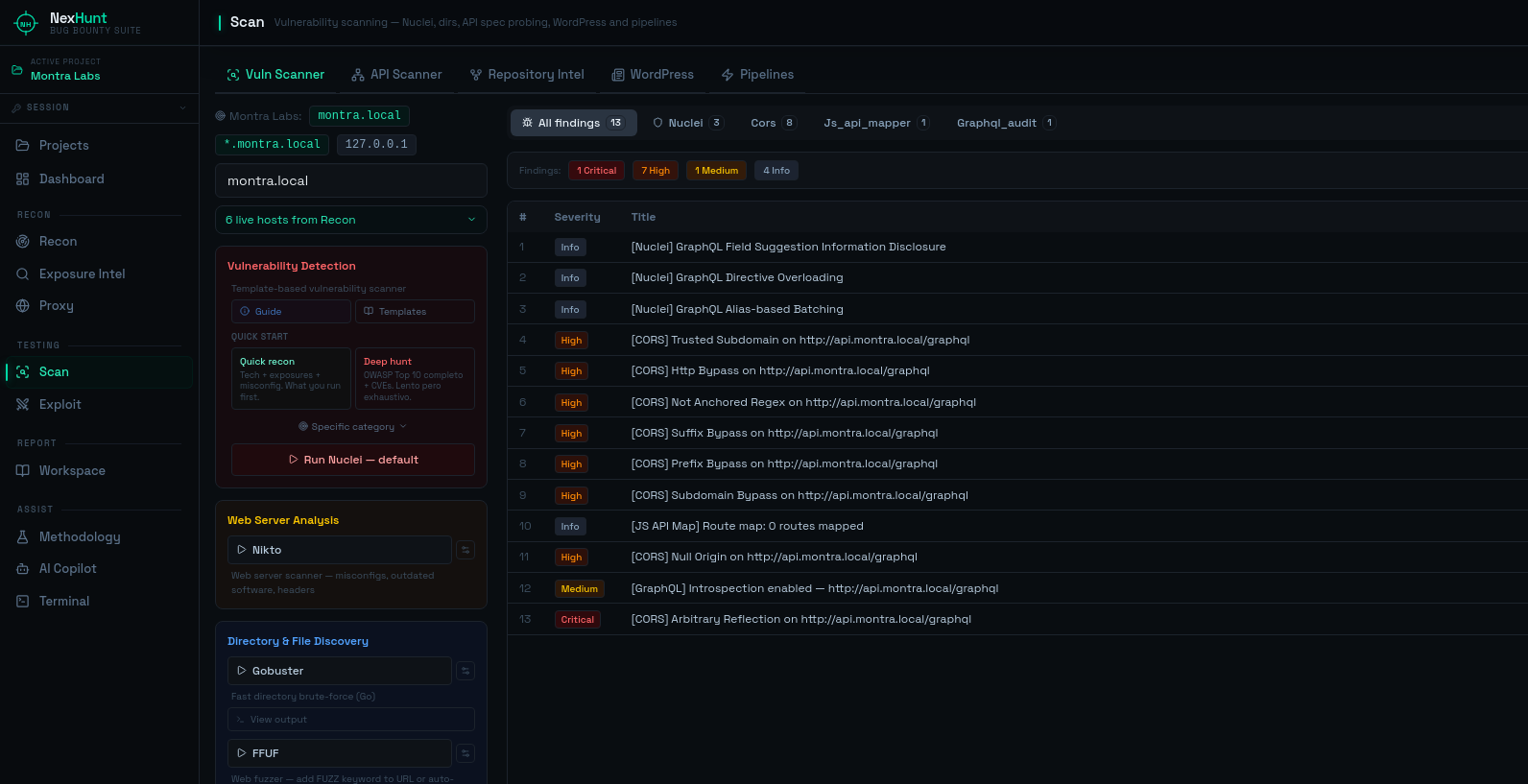Switch to the Vuln Scanner tab
The image size is (1528, 784).
click(275, 75)
